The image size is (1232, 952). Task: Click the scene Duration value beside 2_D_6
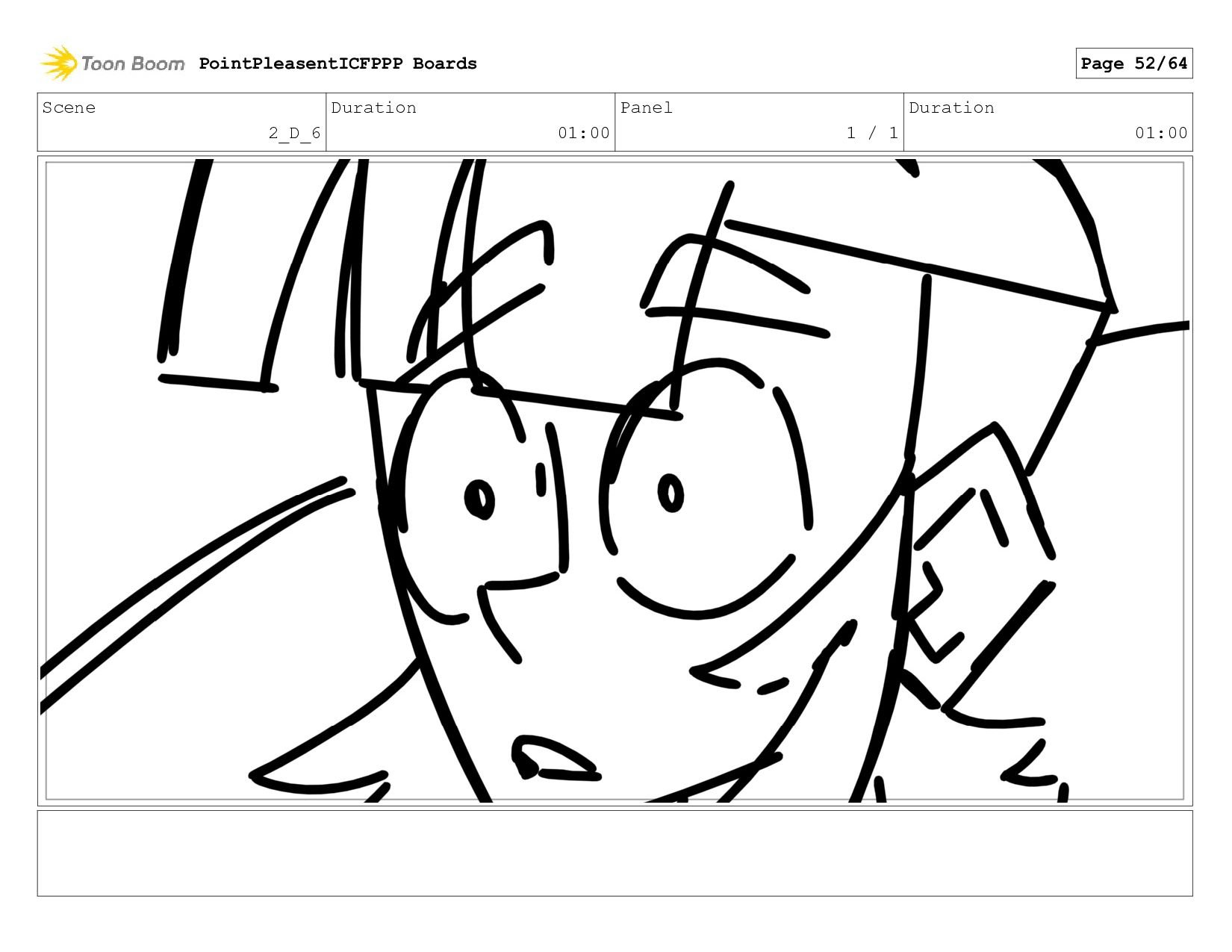pyautogui.click(x=583, y=133)
